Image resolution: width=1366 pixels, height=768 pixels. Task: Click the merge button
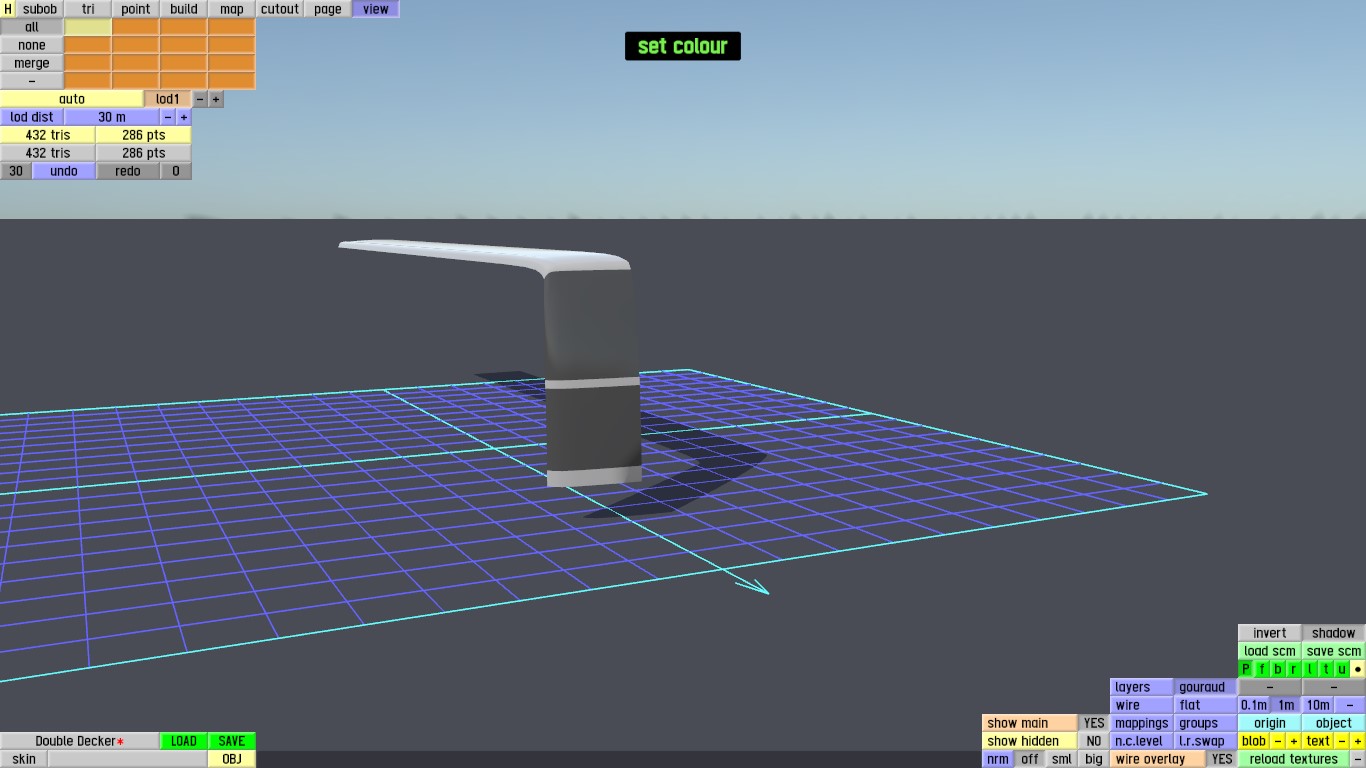[x=32, y=63]
